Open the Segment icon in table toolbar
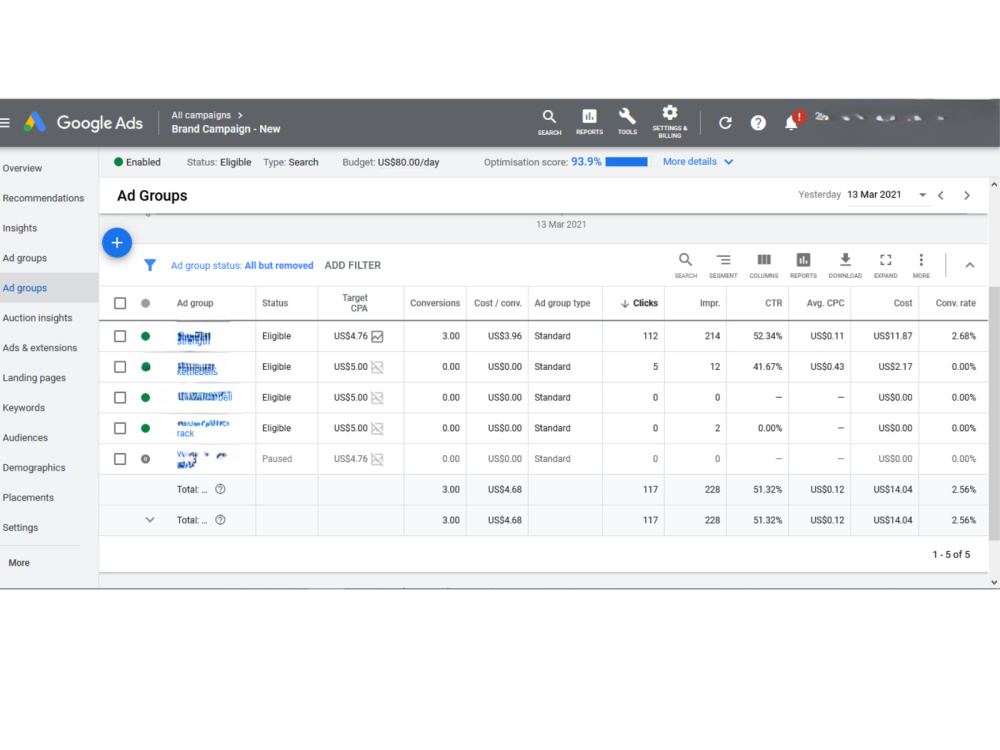This screenshot has height=750, width=1000. point(723,265)
